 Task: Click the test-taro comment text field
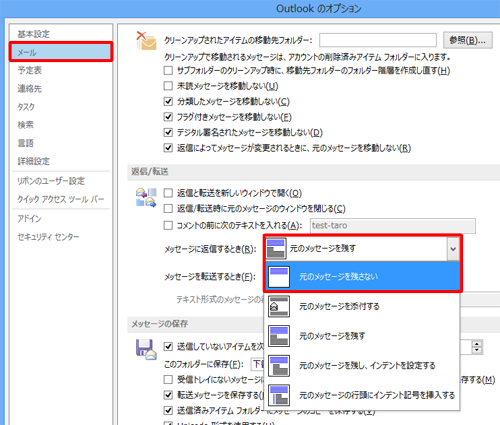393,226
